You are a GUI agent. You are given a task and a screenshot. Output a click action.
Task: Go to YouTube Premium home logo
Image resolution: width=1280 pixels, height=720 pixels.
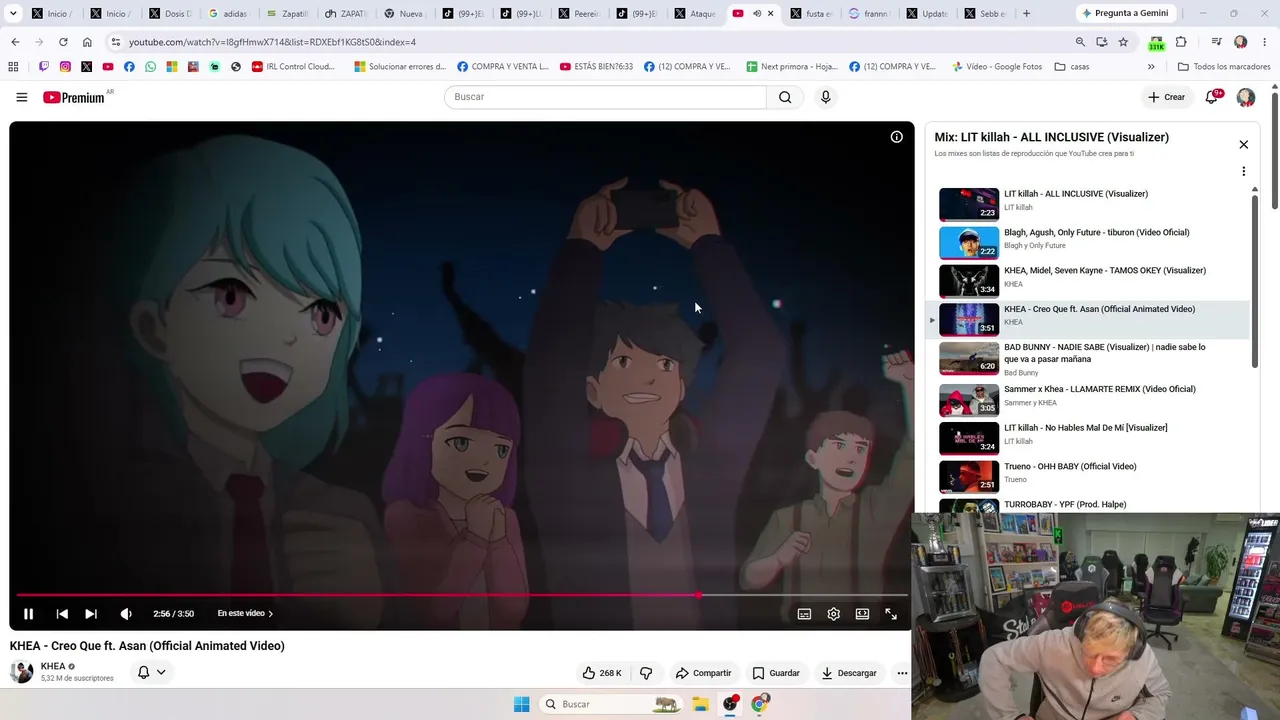point(74,97)
